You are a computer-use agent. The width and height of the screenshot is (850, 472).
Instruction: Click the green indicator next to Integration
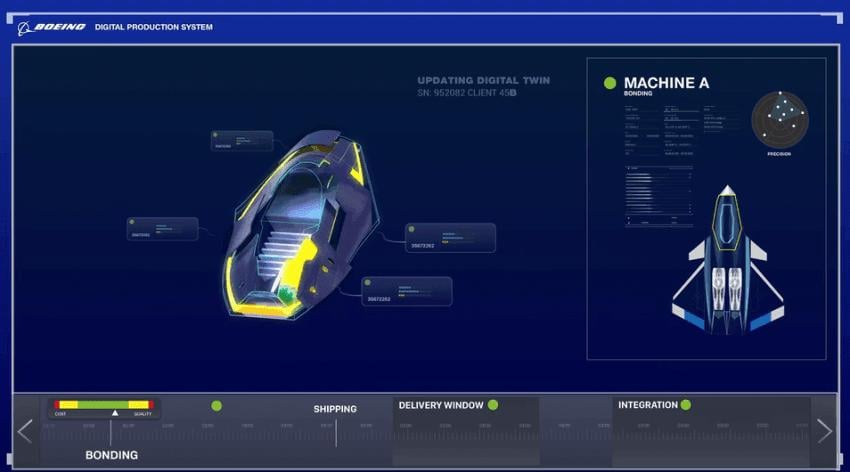(x=686, y=405)
